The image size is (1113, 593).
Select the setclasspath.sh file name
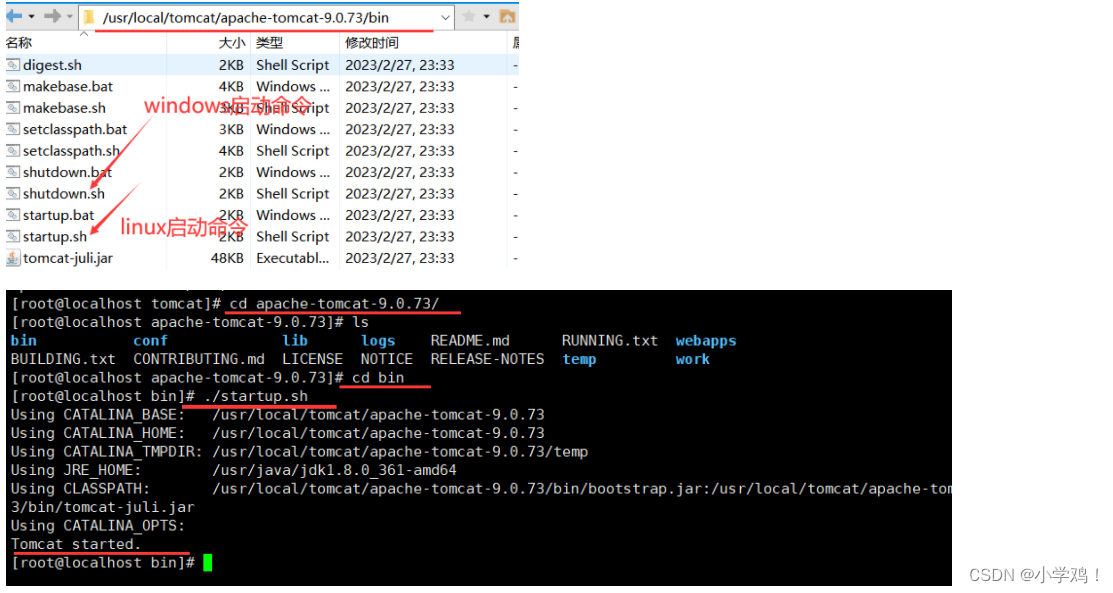[71, 151]
